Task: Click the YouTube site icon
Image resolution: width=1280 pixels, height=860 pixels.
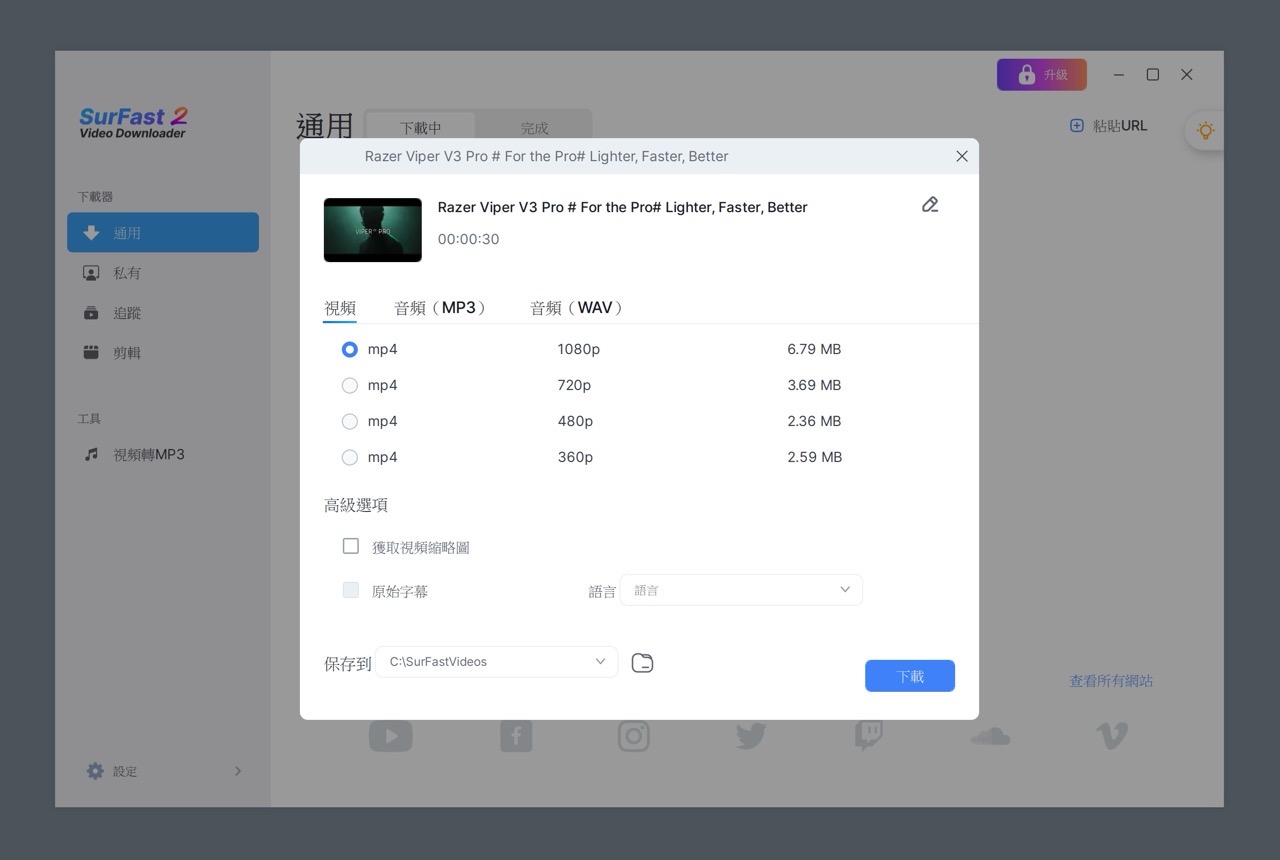Action: [x=390, y=737]
